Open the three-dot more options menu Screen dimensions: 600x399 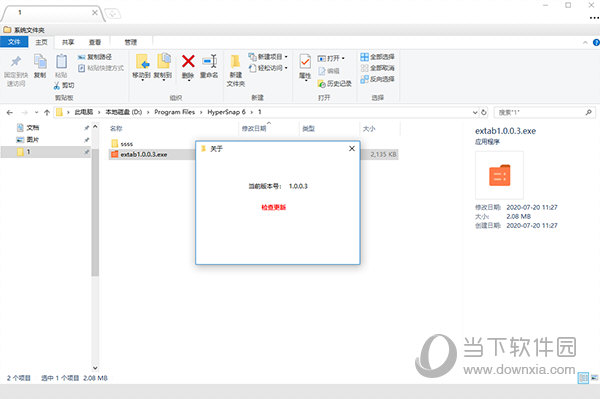[594, 18]
